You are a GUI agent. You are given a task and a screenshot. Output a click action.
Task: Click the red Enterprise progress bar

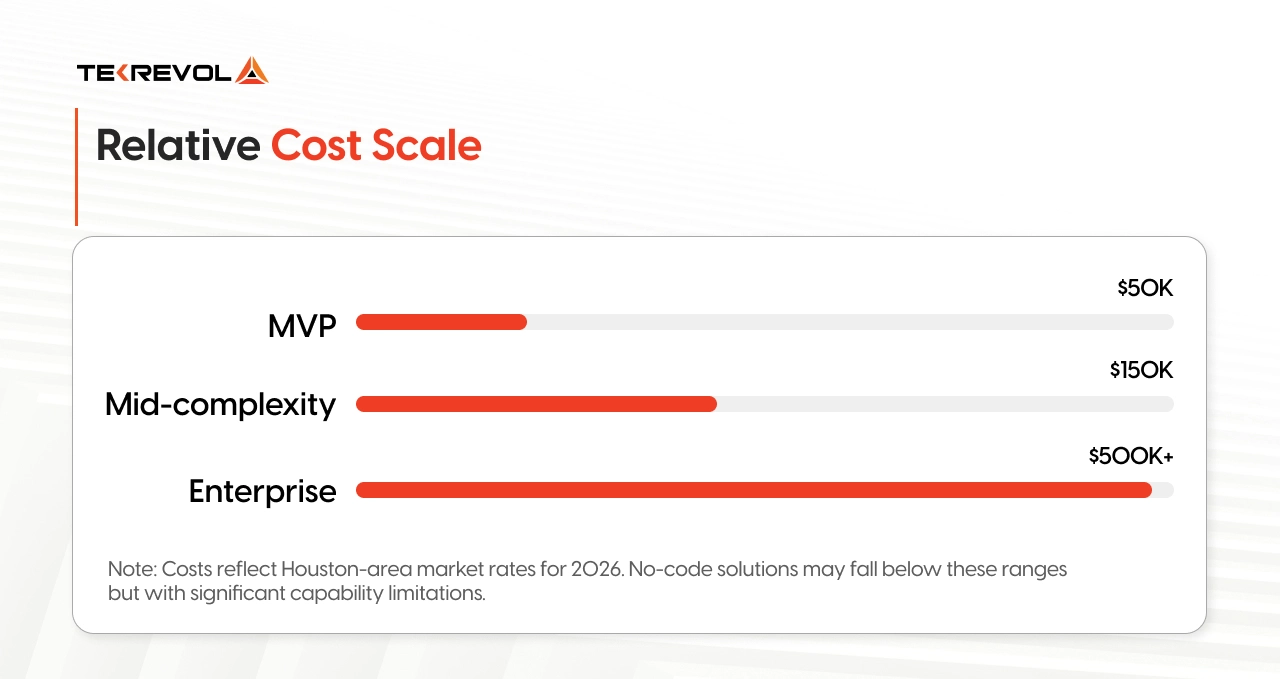754,490
